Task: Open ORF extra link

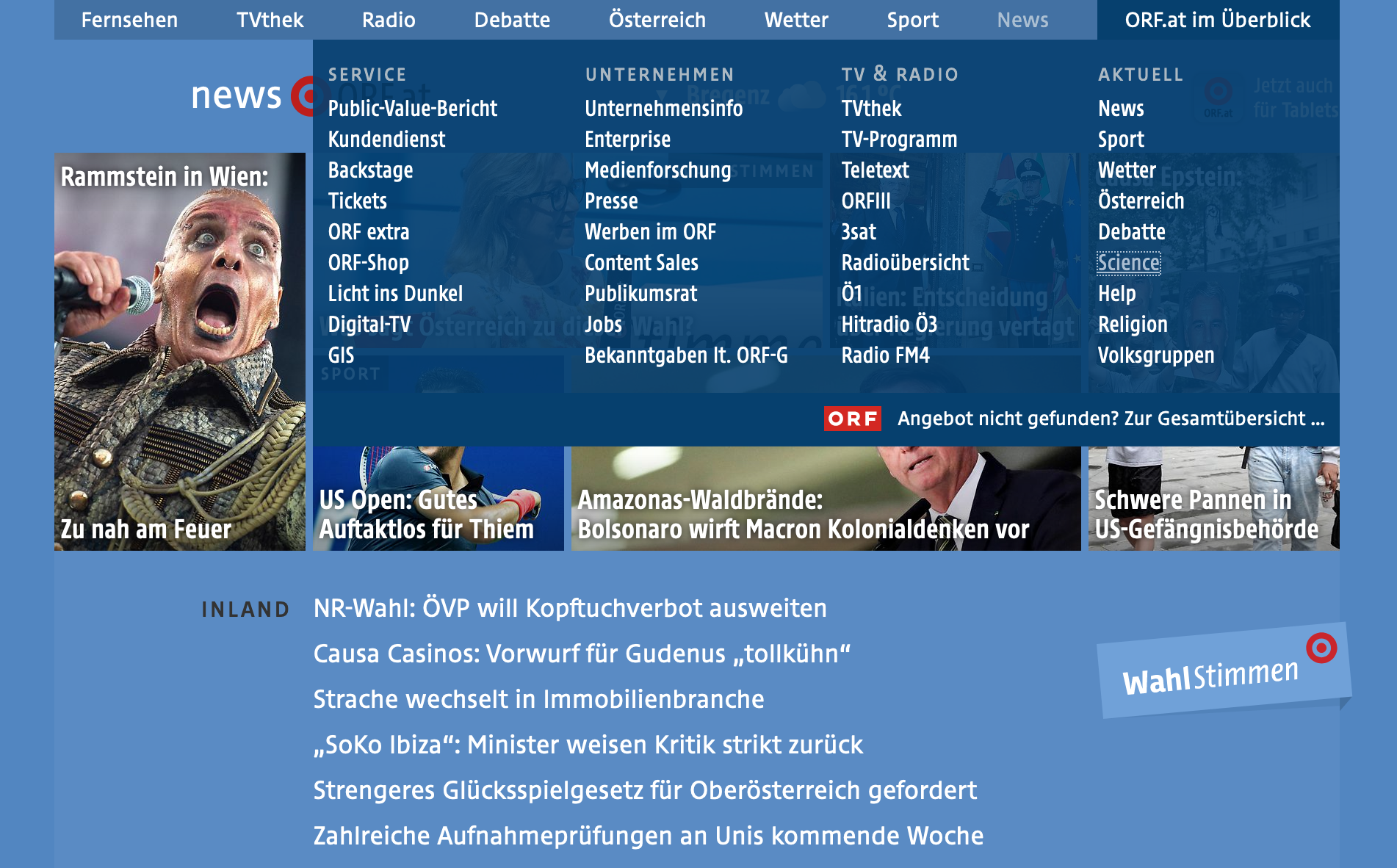Action: pyautogui.click(x=369, y=232)
